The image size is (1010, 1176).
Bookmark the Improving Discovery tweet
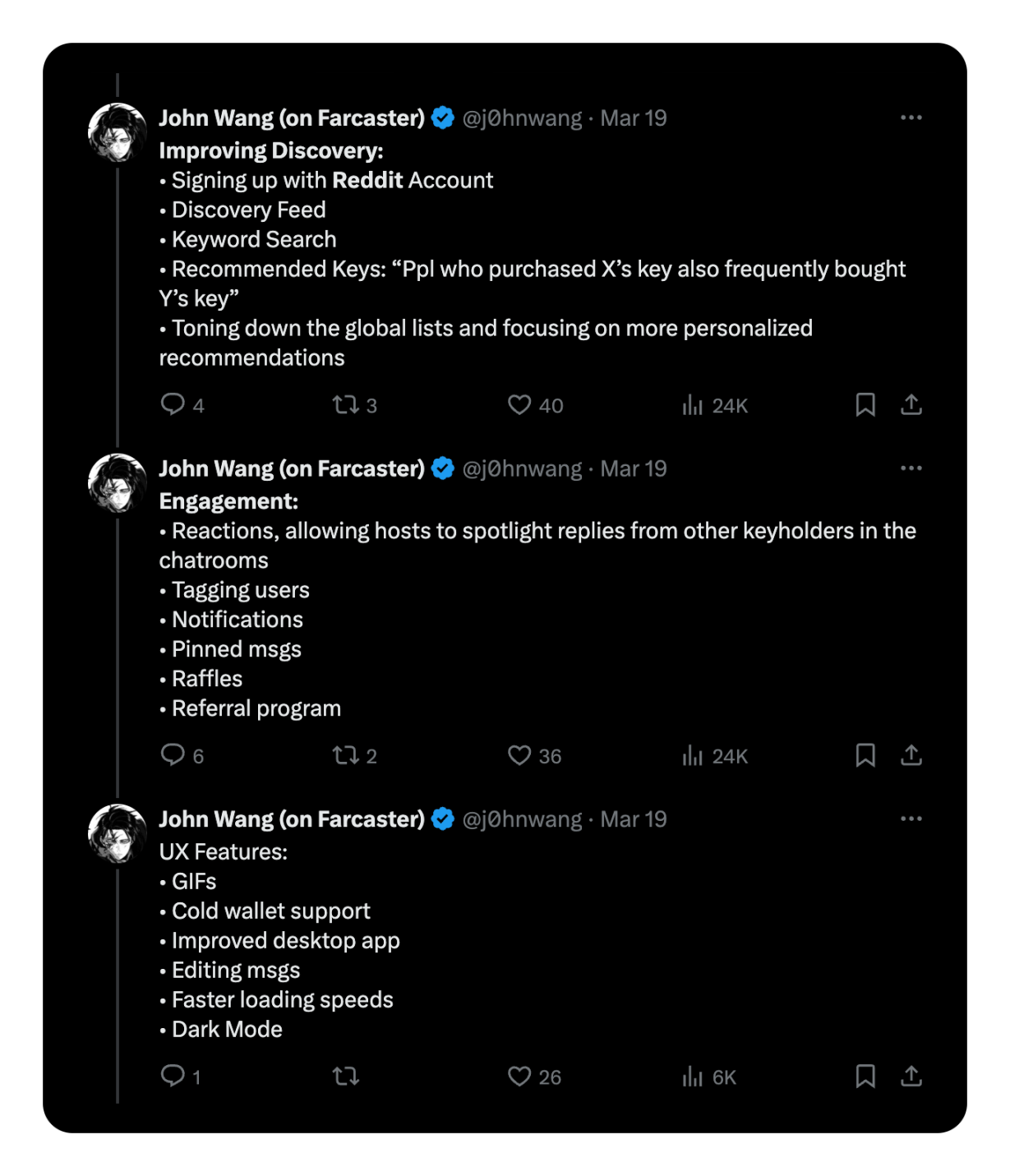865,404
